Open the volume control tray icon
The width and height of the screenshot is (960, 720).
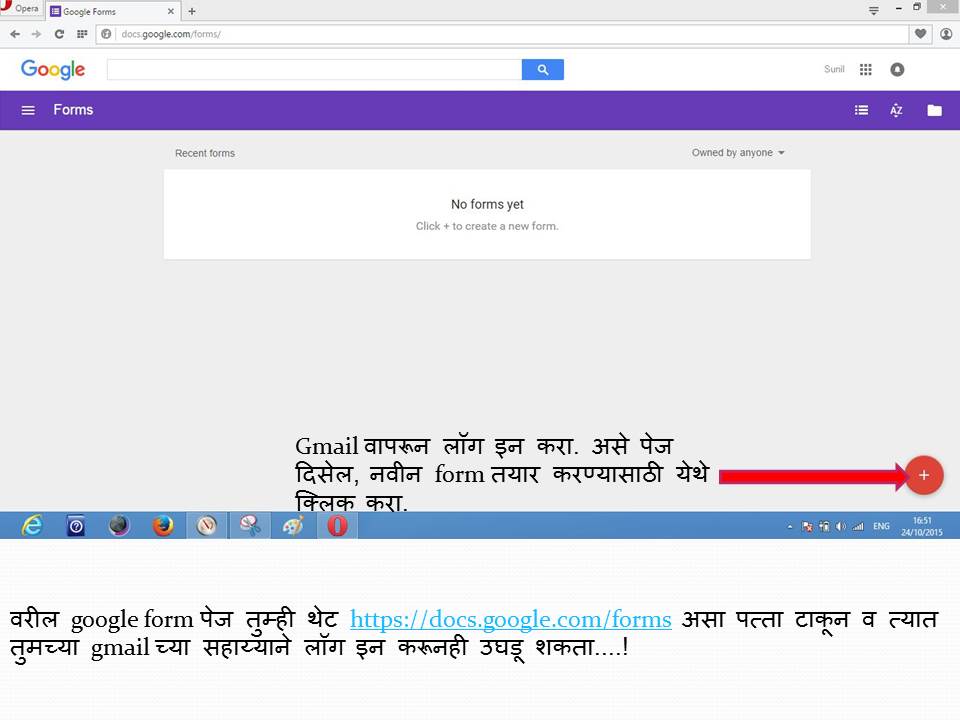point(841,526)
